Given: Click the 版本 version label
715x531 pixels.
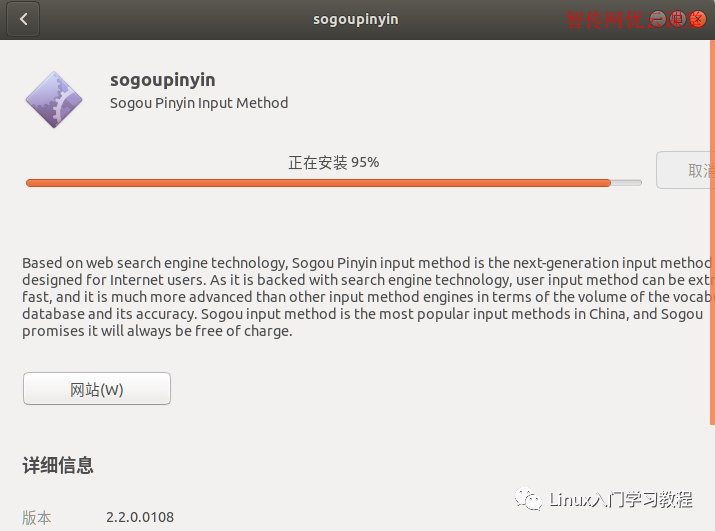Looking at the screenshot, I should [36, 518].
